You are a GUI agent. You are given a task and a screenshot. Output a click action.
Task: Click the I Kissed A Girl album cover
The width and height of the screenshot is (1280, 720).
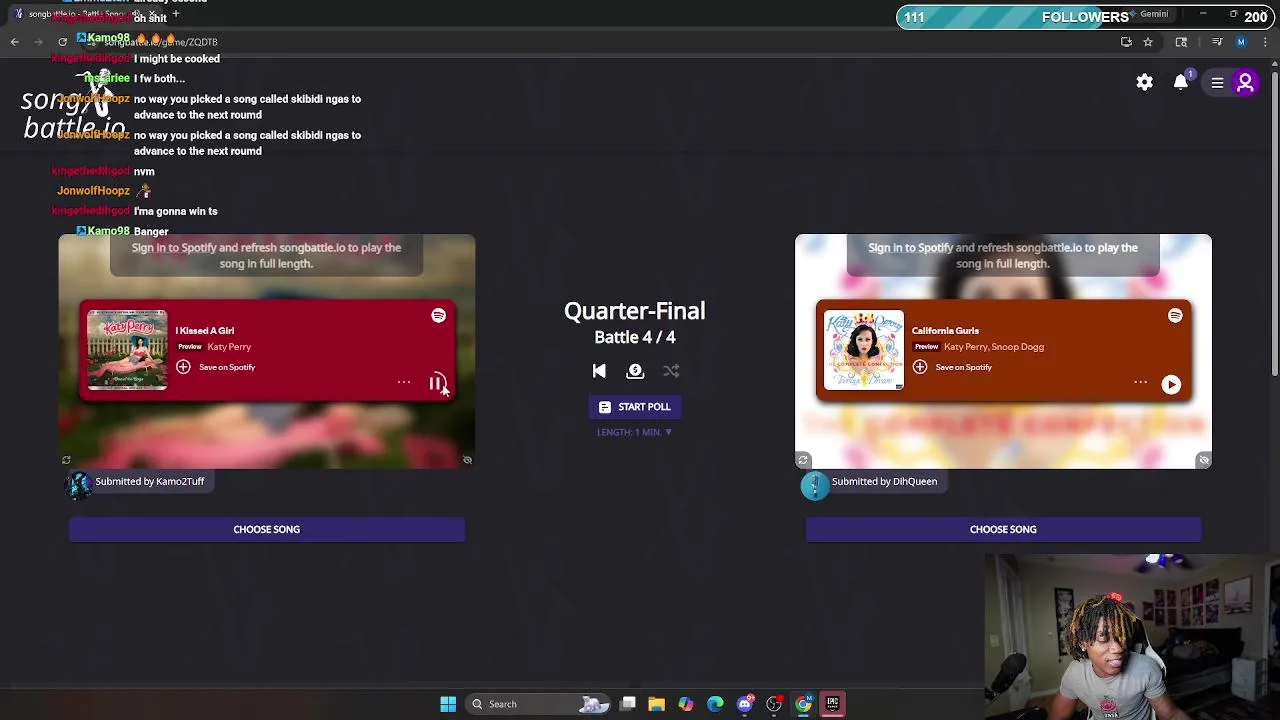(x=128, y=350)
